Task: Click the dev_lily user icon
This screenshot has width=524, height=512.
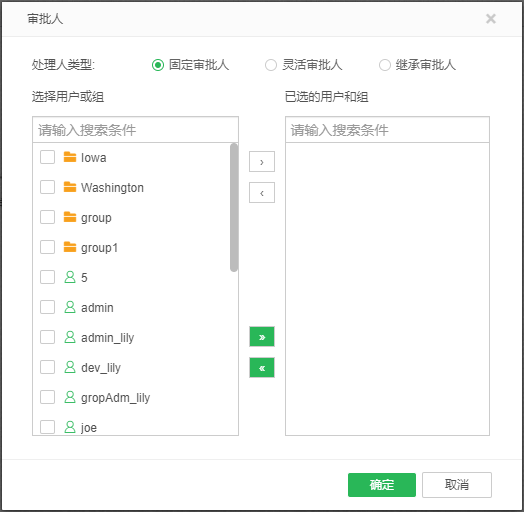Action: [70, 367]
